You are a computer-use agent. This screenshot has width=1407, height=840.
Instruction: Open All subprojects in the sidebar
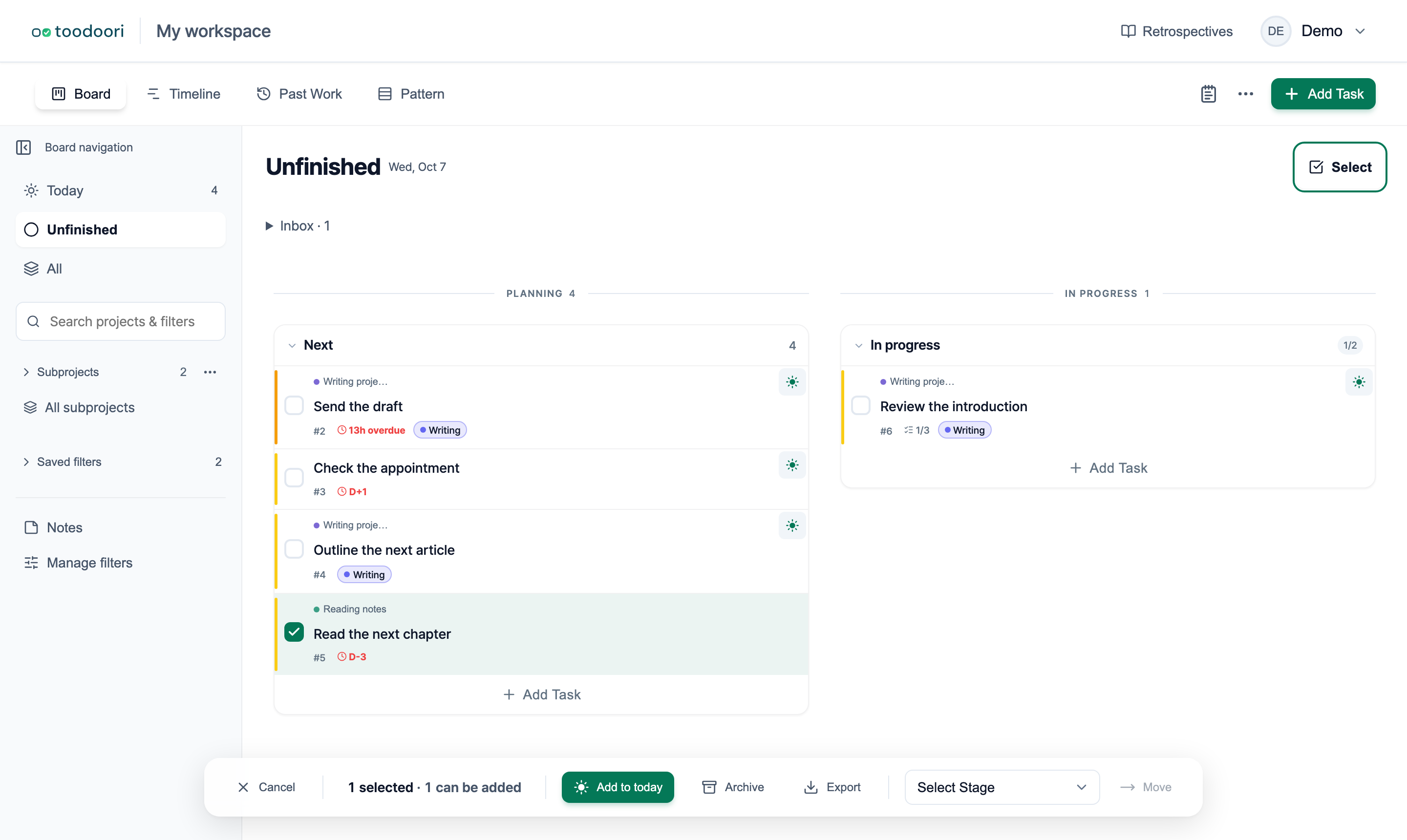point(121,408)
